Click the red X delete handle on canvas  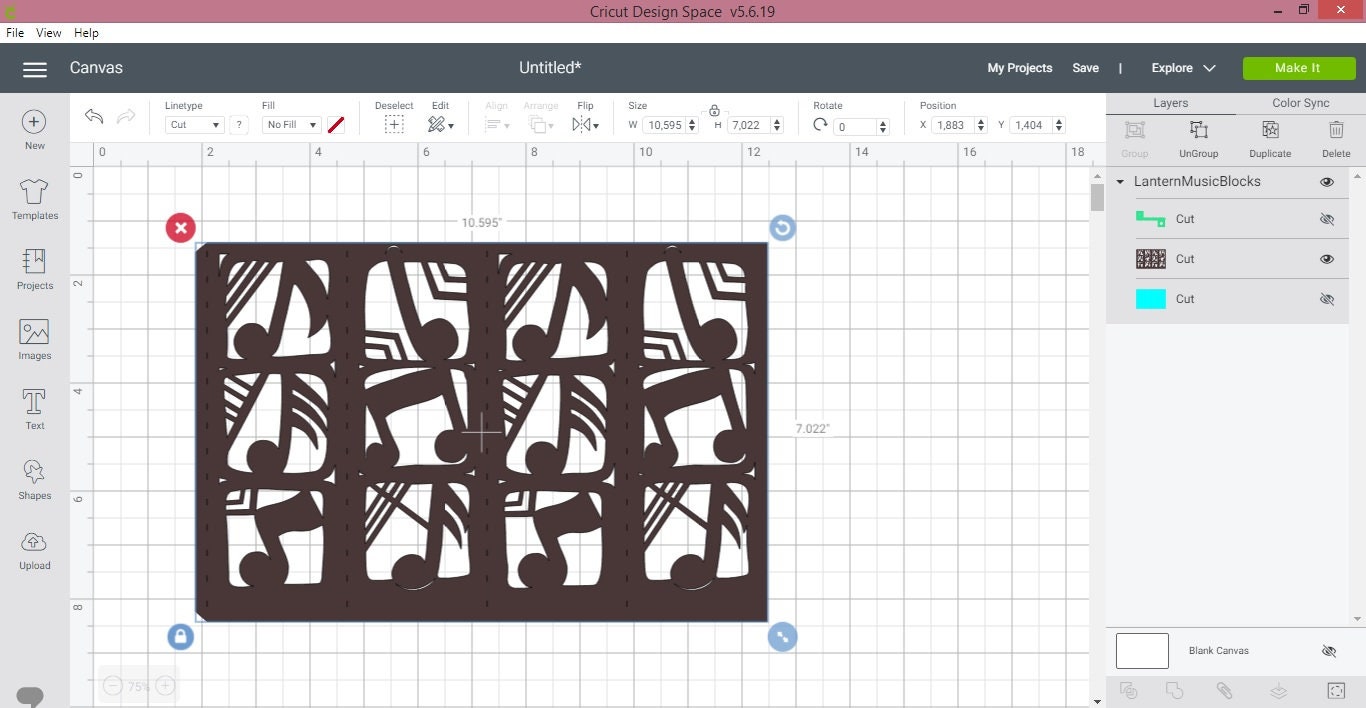pyautogui.click(x=180, y=228)
